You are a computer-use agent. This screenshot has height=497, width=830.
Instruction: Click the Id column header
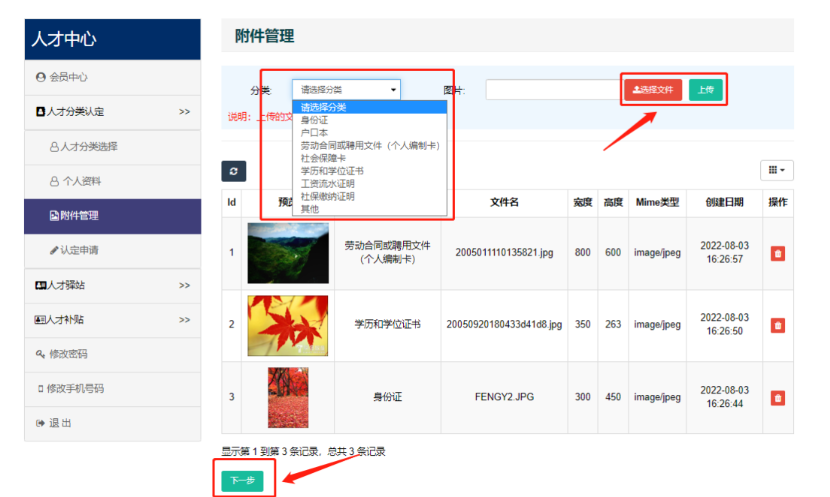(231, 203)
